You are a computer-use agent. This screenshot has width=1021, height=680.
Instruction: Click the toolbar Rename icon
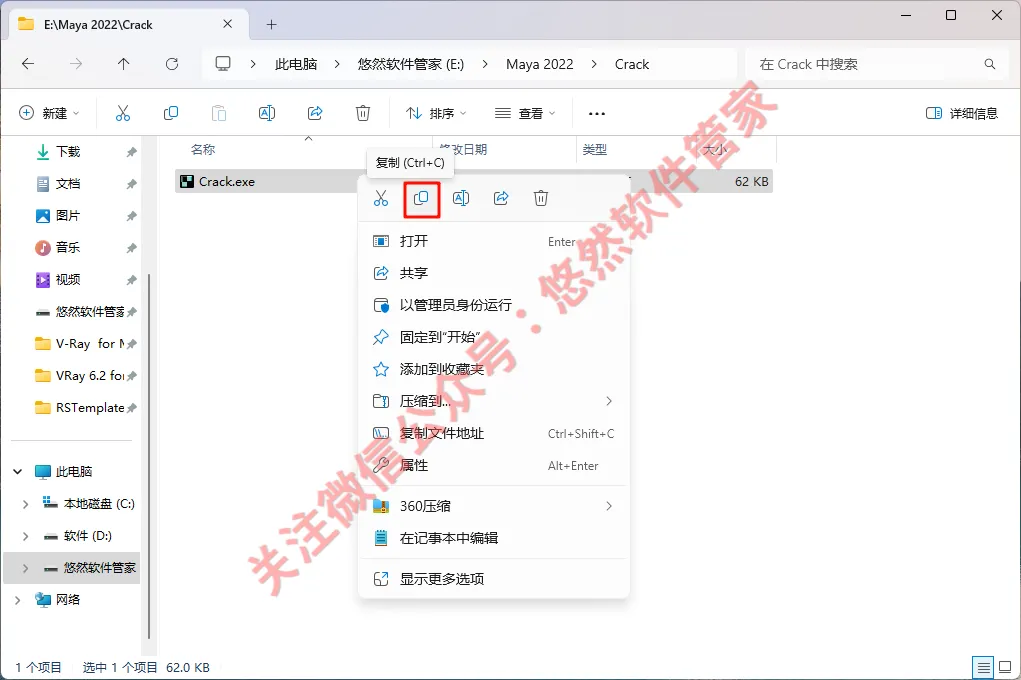point(267,113)
